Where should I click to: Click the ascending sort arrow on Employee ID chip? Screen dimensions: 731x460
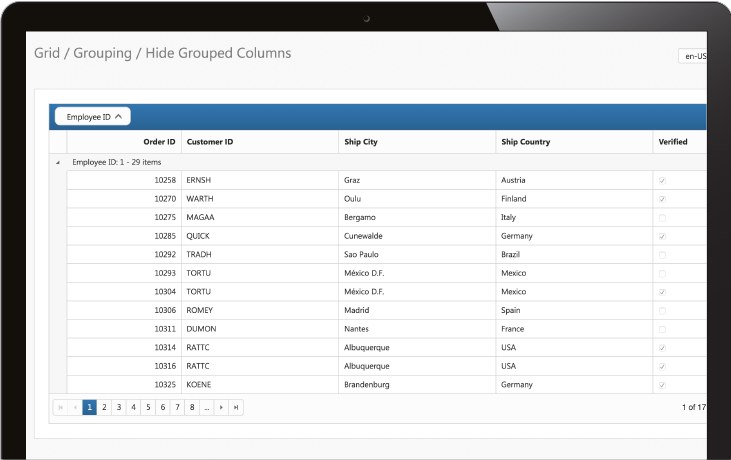coord(118,117)
